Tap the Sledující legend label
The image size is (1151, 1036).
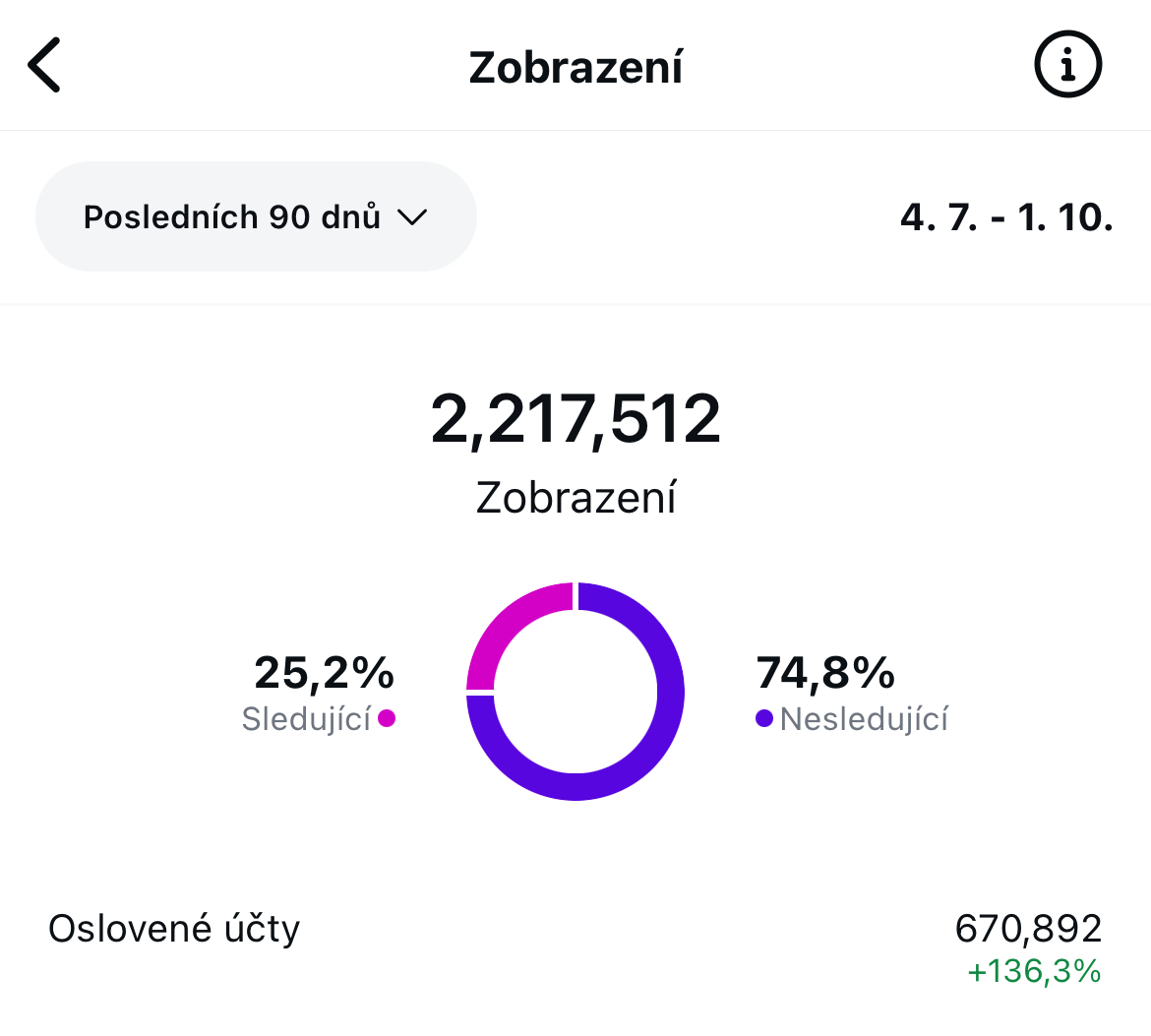tap(306, 719)
